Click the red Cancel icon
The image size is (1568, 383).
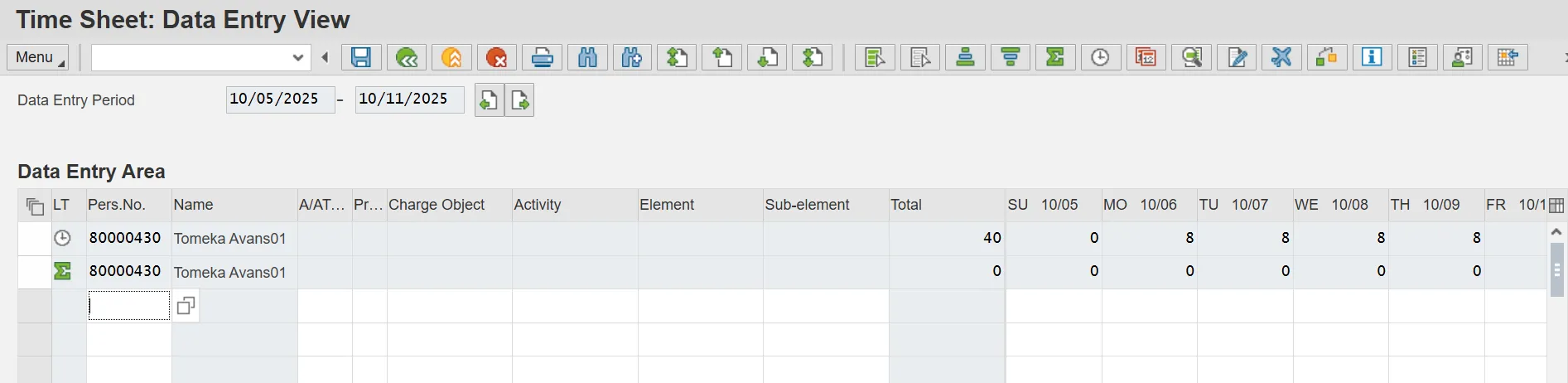coord(497,57)
